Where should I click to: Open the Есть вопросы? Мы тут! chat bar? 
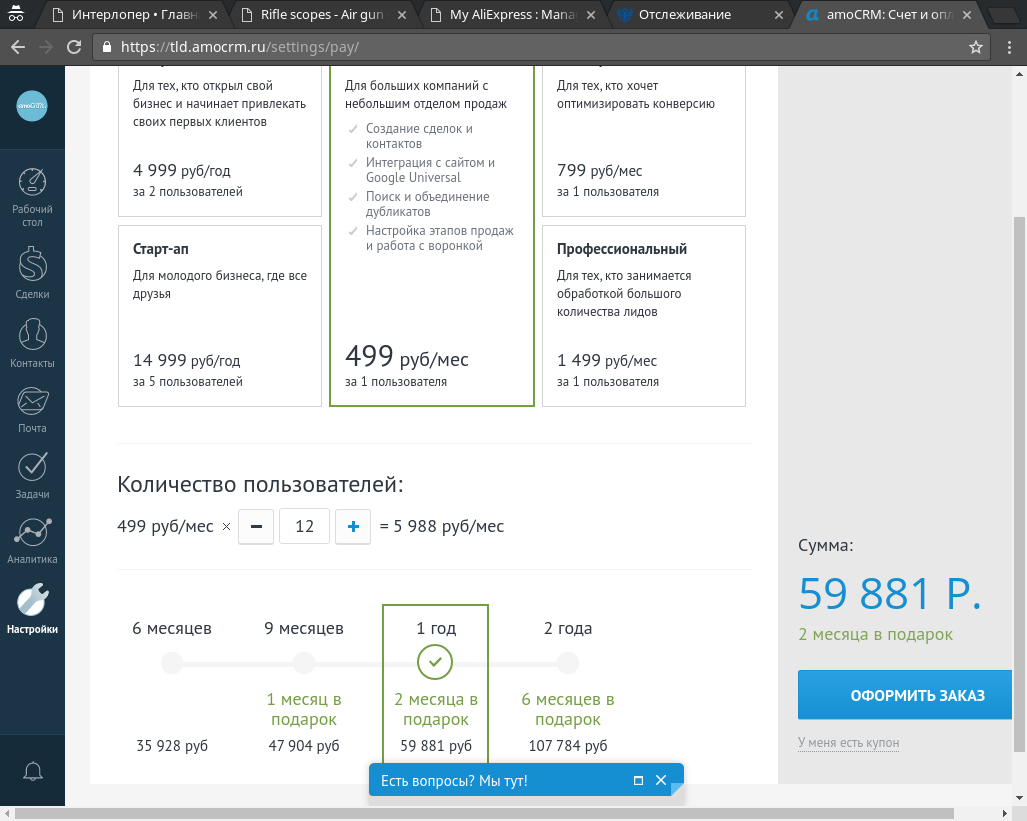[526, 780]
